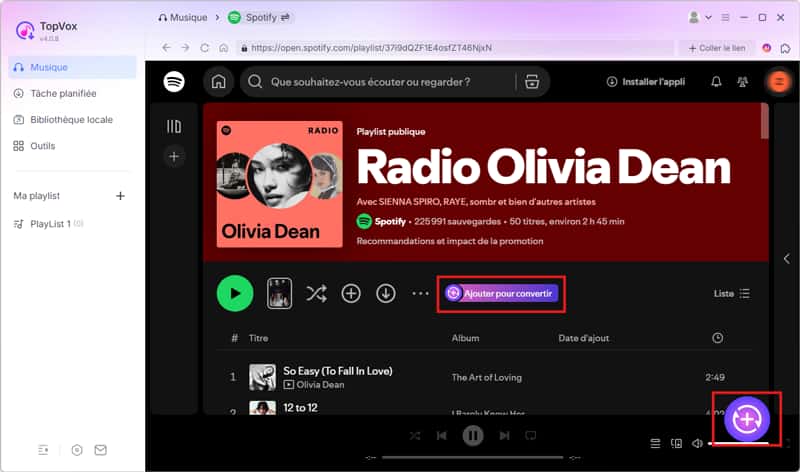This screenshot has height=472, width=800.
Task: Go forward in the embedded browser
Action: 185,47
